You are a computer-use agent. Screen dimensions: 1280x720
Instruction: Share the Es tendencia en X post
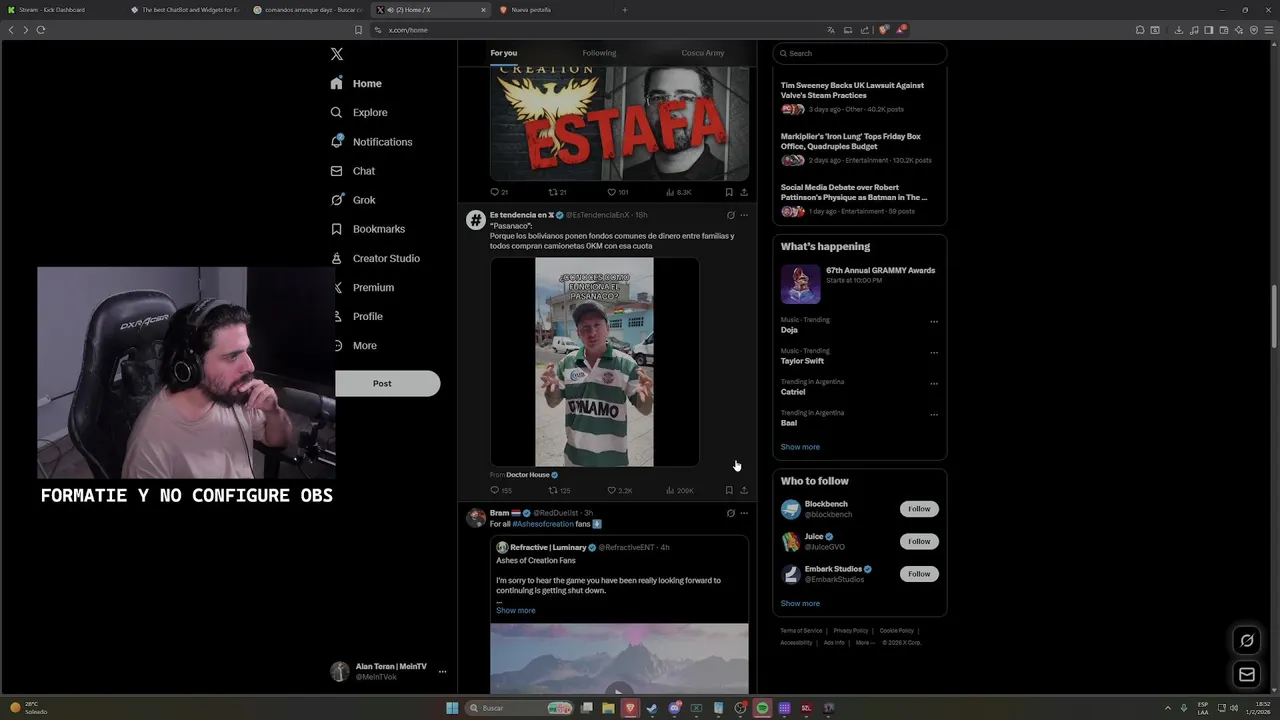point(744,491)
